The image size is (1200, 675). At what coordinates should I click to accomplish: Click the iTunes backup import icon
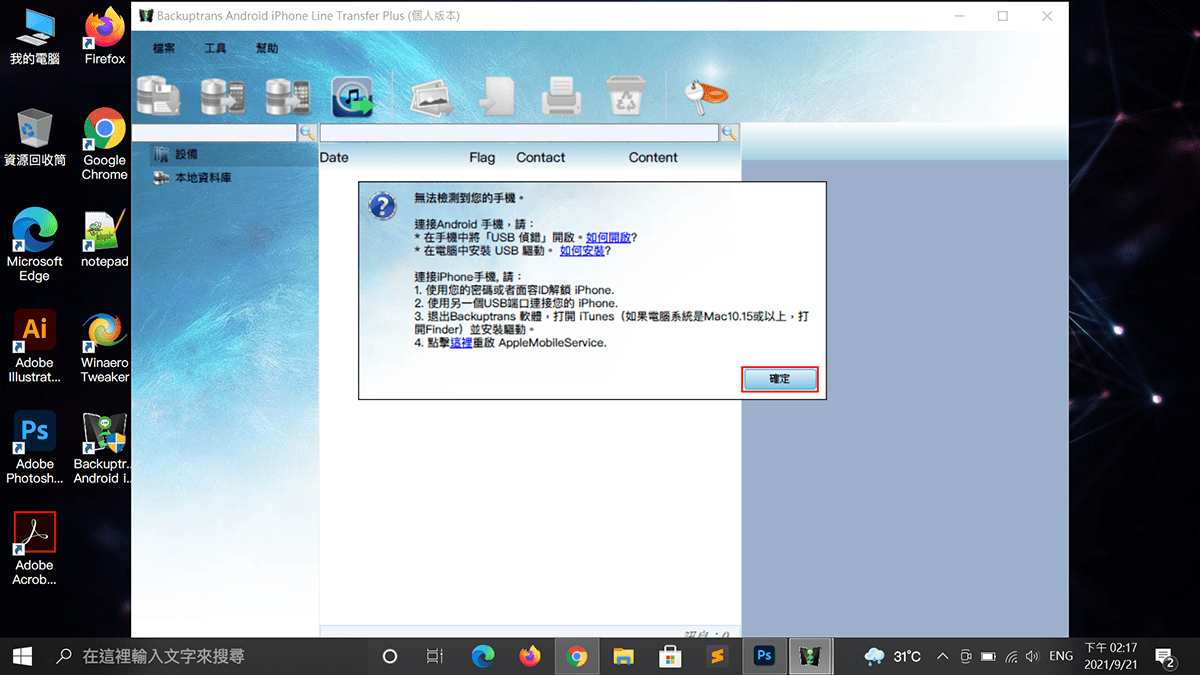pos(352,96)
